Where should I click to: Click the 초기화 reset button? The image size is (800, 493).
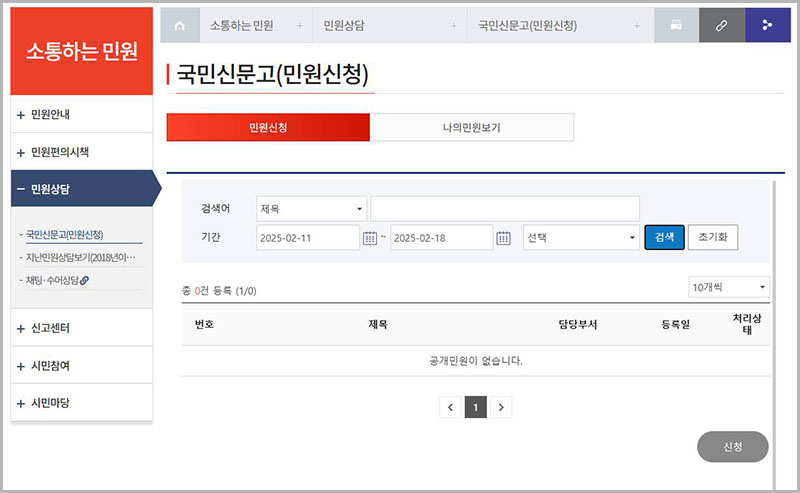pos(713,237)
